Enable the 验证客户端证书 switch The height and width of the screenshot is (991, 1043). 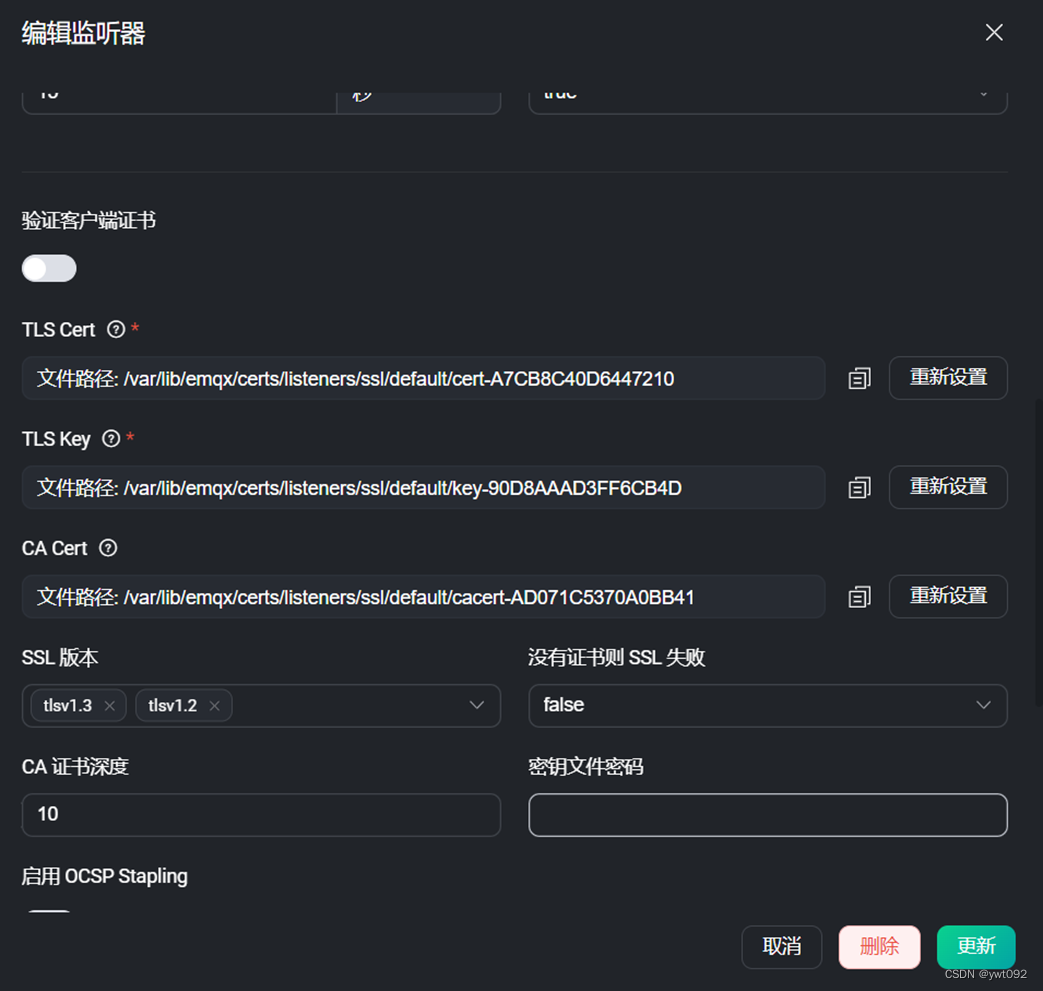[x=48, y=268]
